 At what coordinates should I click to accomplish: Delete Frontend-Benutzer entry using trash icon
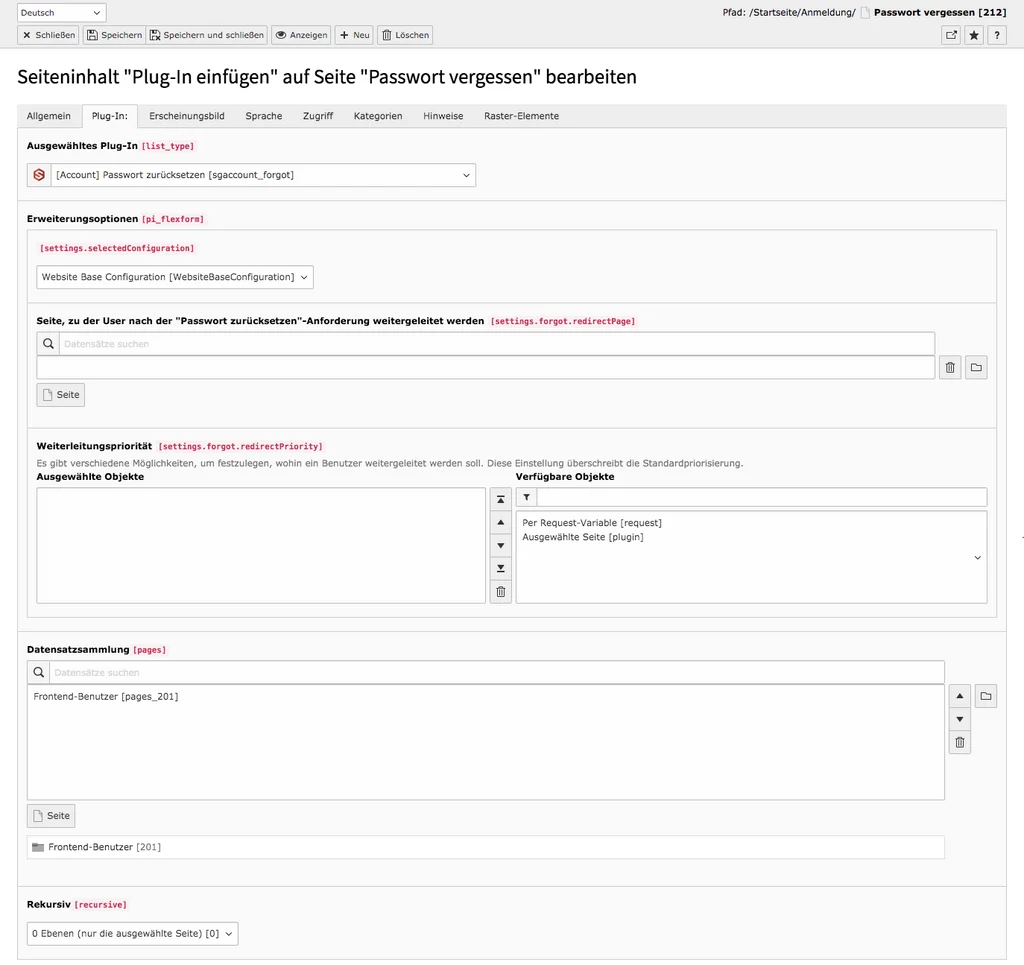[x=959, y=742]
